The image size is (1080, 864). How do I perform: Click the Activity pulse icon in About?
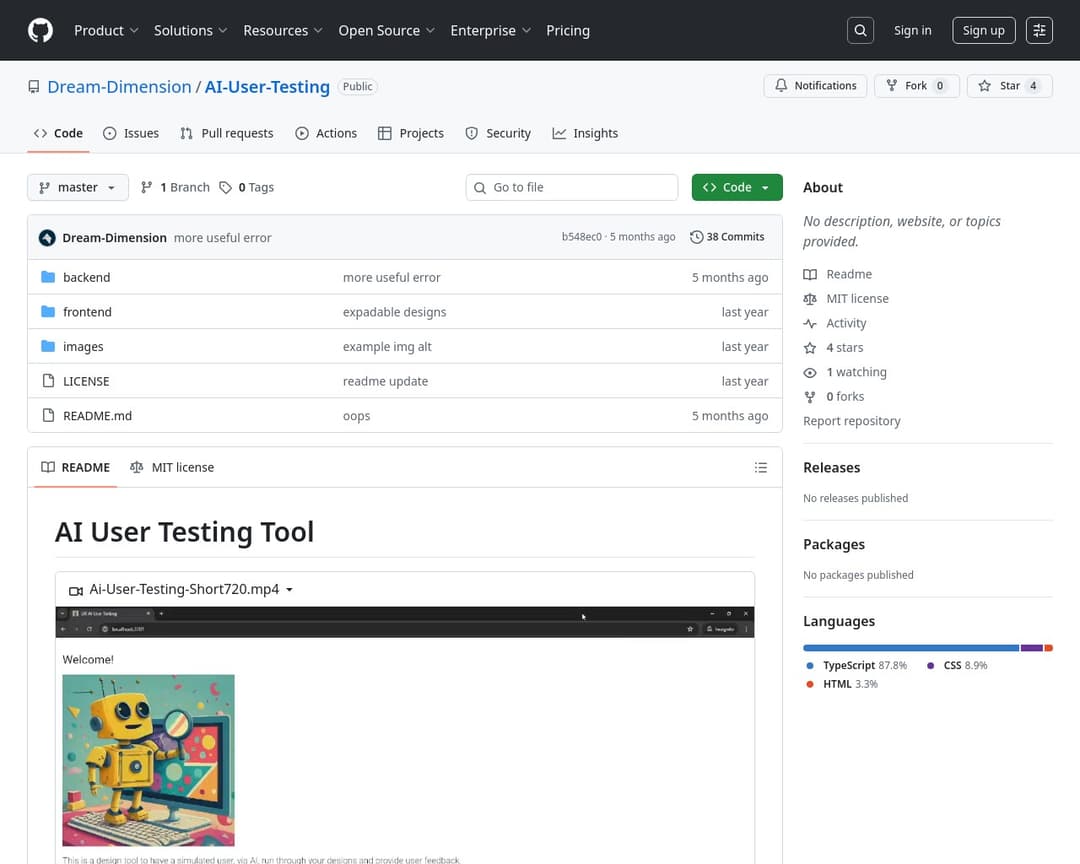(810, 323)
